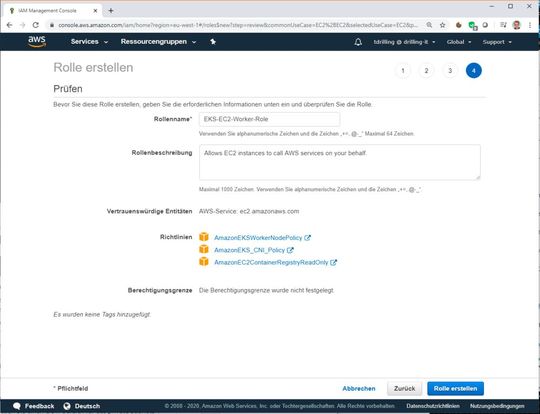Click inside the Rollenbeschreibung text area
The image size is (540, 414).
[340, 162]
